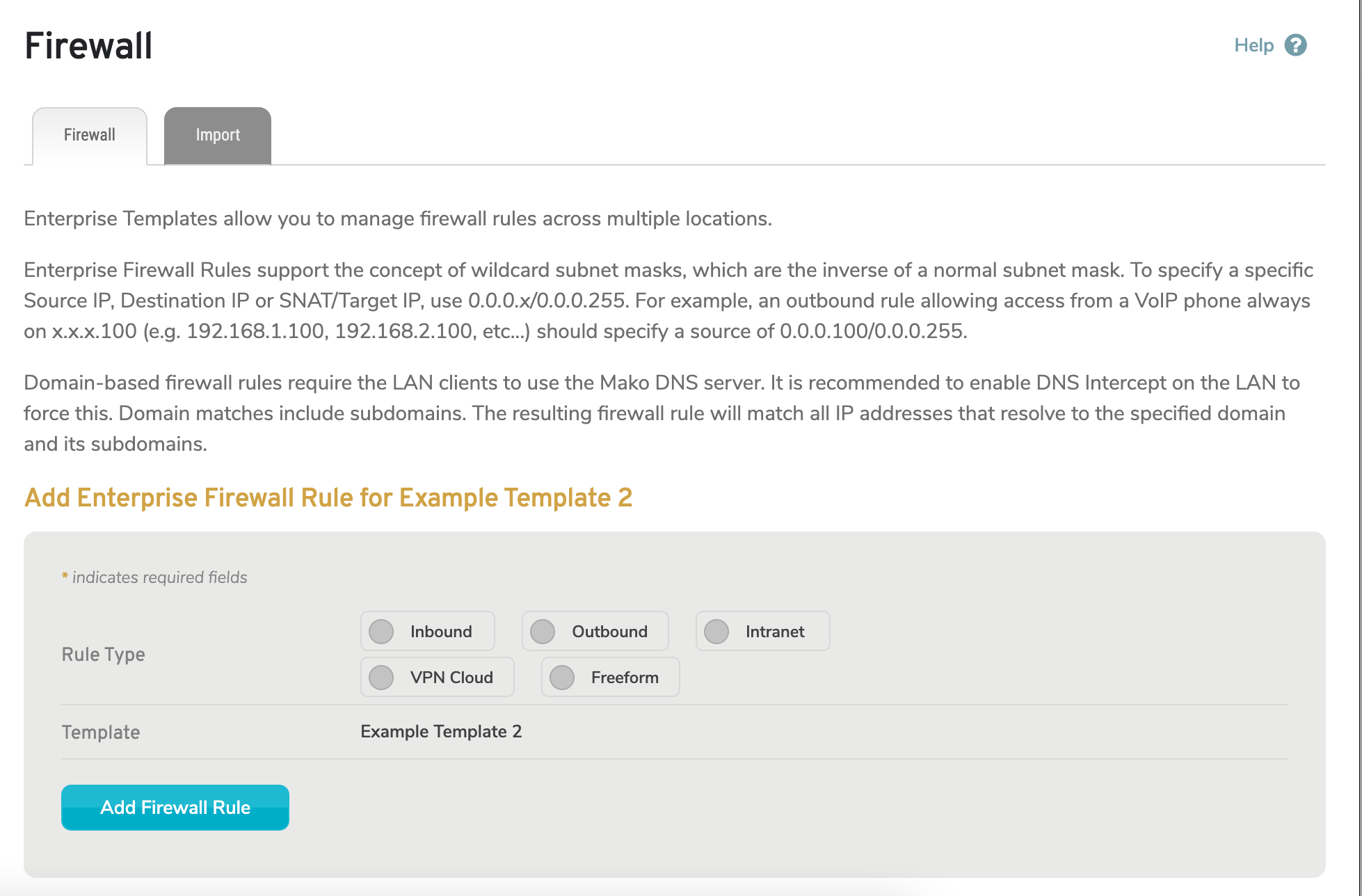Open Help using the question mark icon
The image size is (1362, 896).
click(1297, 45)
